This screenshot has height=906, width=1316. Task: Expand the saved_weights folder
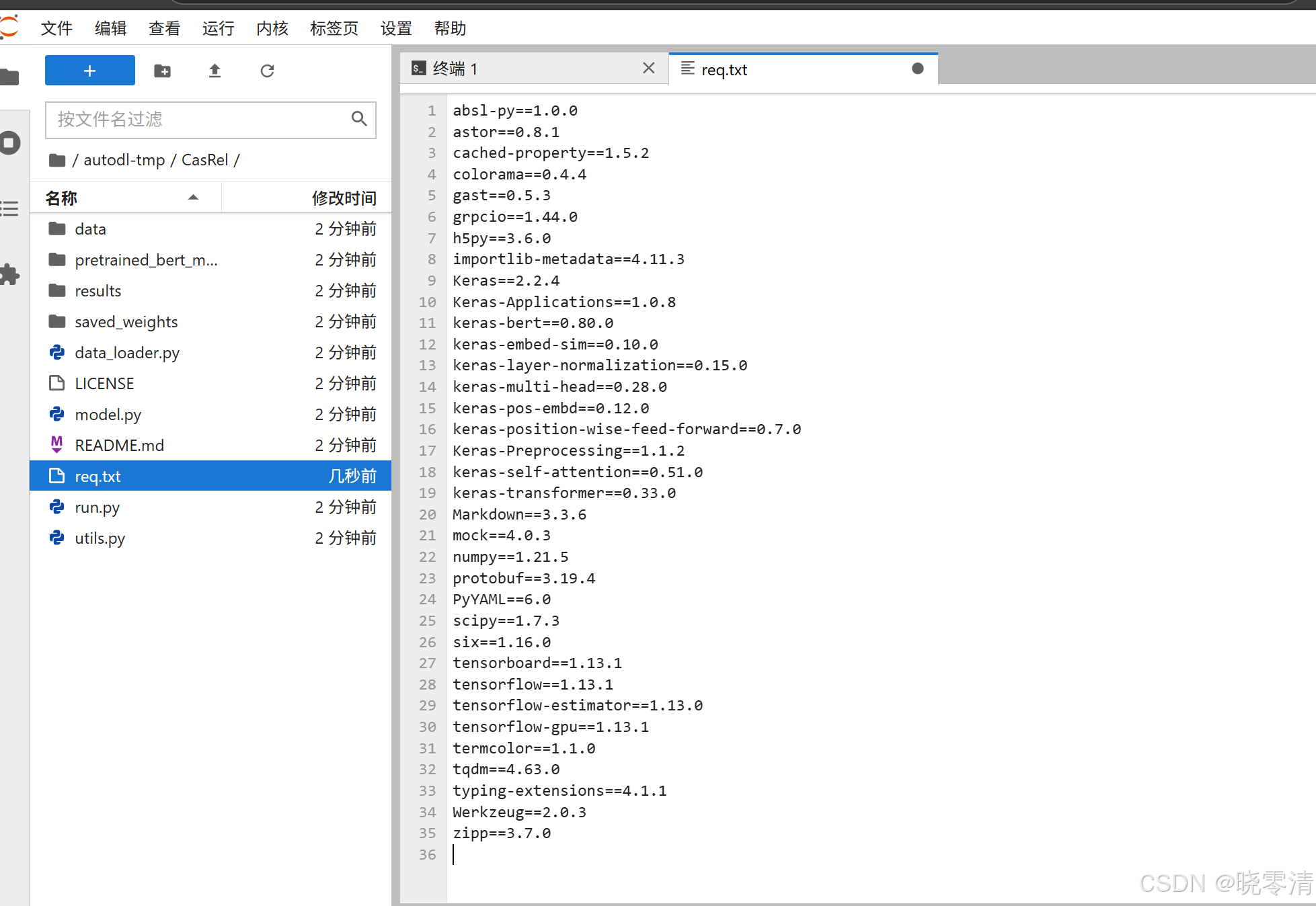(x=126, y=321)
